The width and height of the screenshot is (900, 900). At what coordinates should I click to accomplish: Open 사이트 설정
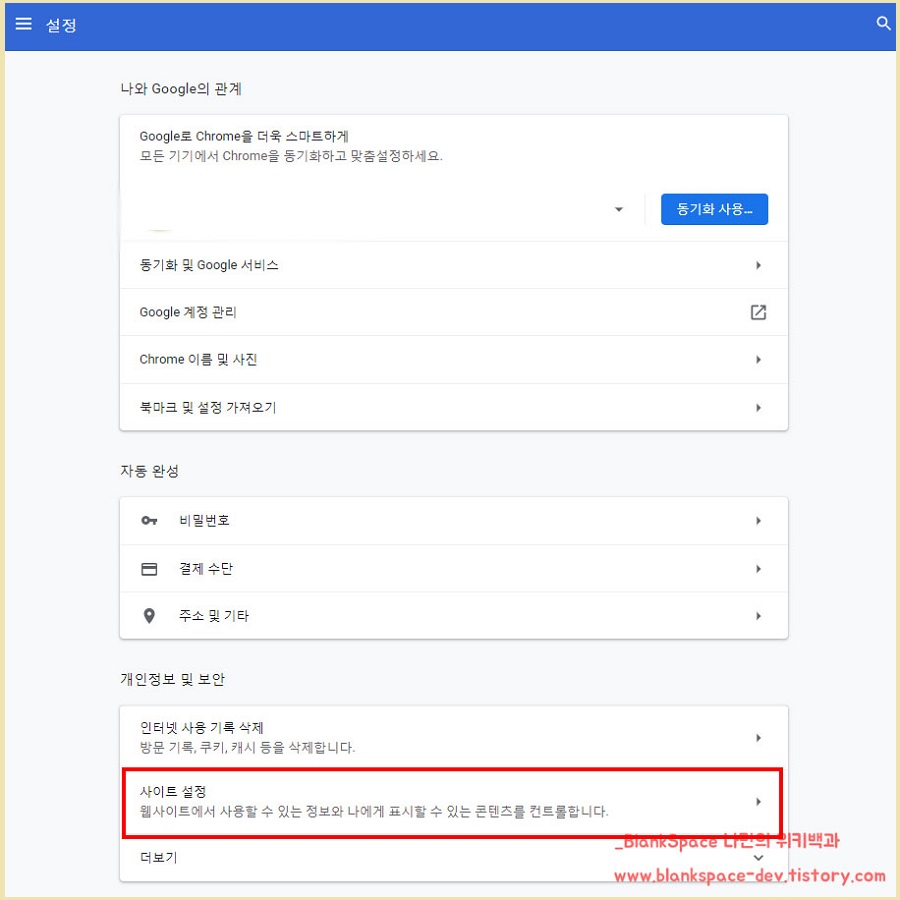pyautogui.click(x=453, y=802)
